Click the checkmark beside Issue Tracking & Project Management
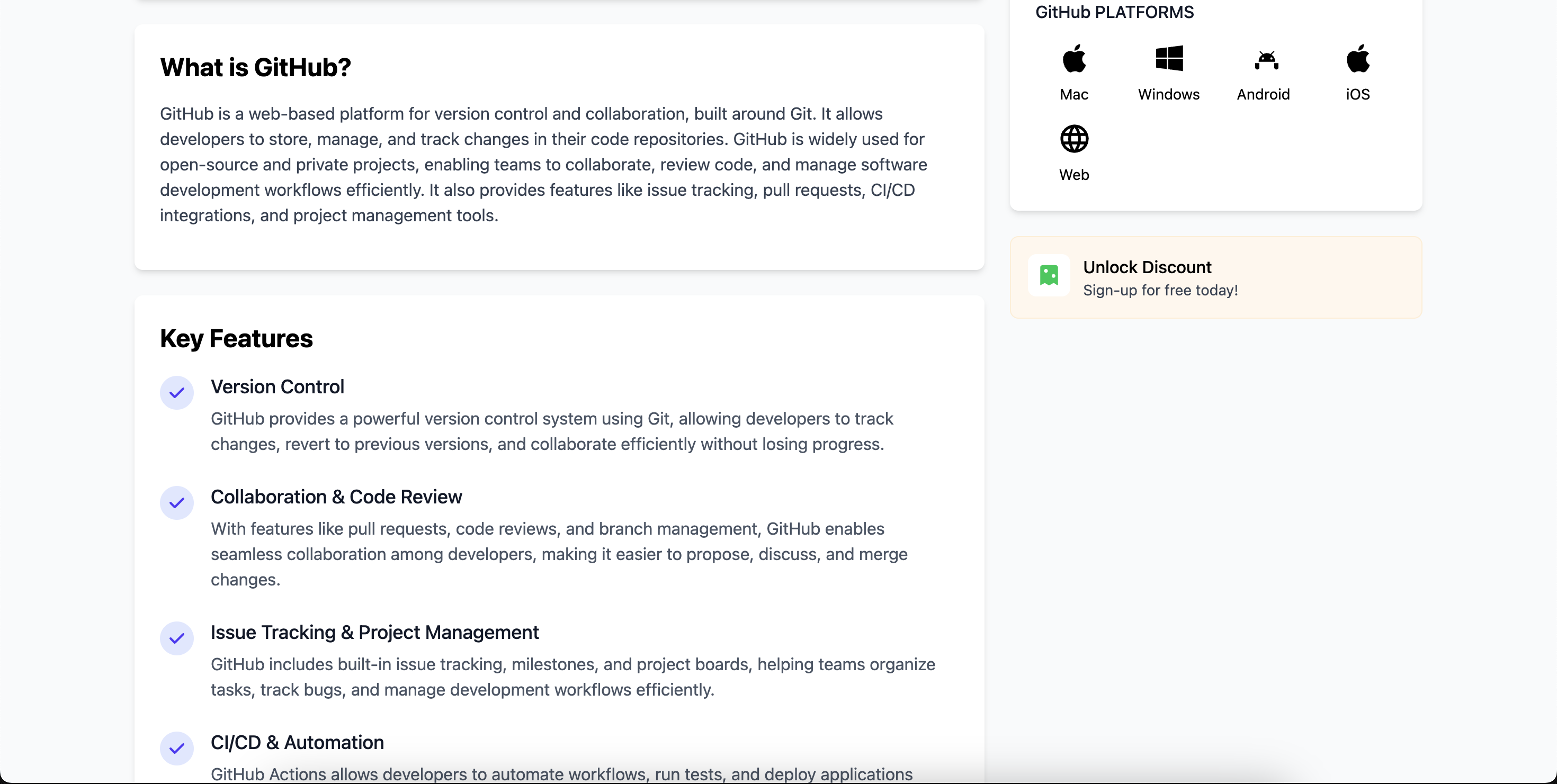This screenshot has height=784, width=1557. pos(176,638)
